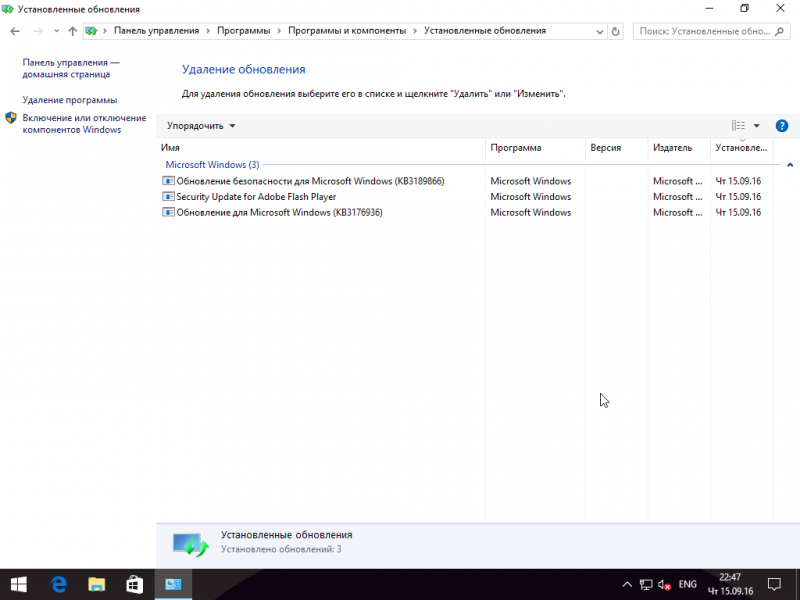Click install date of KB3176936 row
Viewport: 800px width, 600px height.
[x=738, y=213]
